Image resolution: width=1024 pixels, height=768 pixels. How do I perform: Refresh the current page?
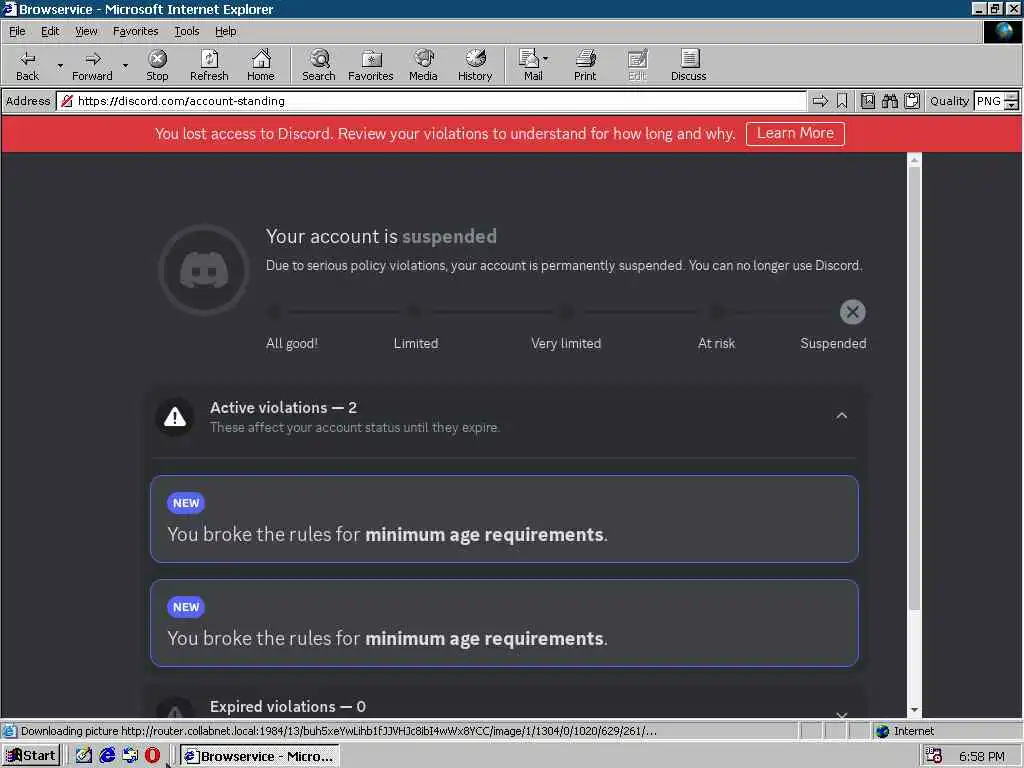pyautogui.click(x=209, y=65)
